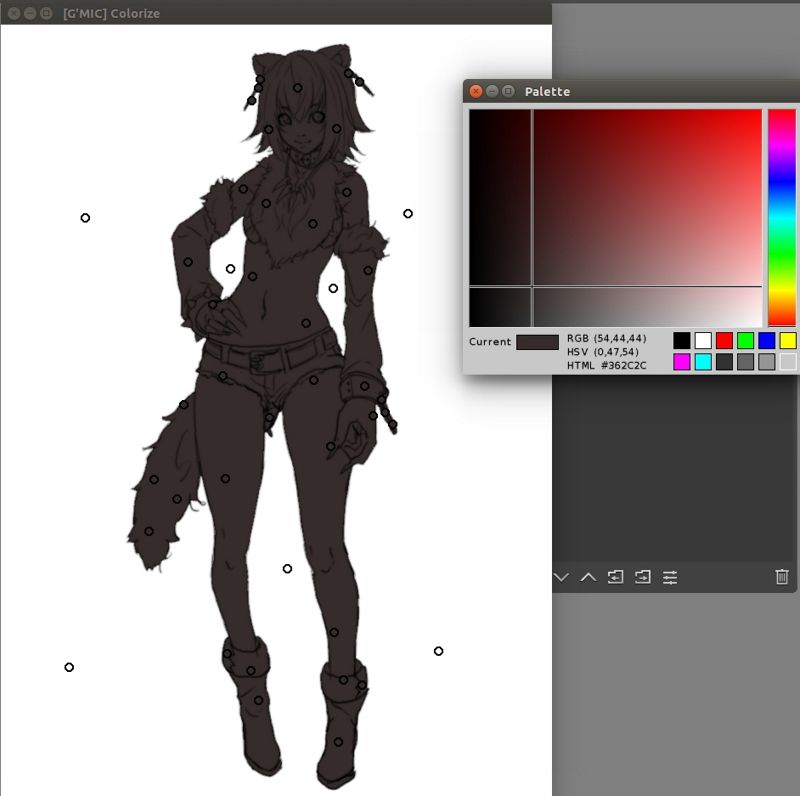The image size is (800, 796).
Task: Select the white preset swatch
Action: (703, 340)
